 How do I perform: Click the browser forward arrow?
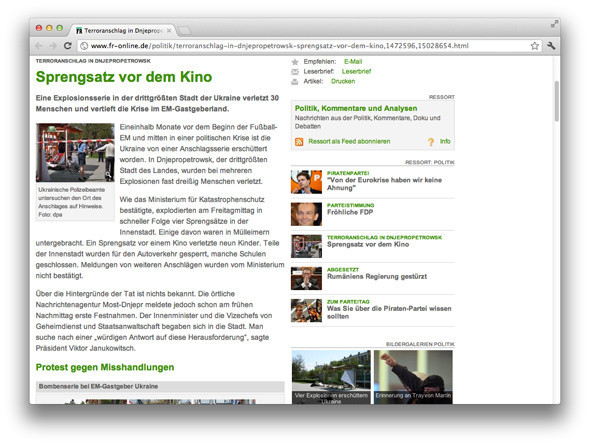pyautogui.click(x=53, y=46)
